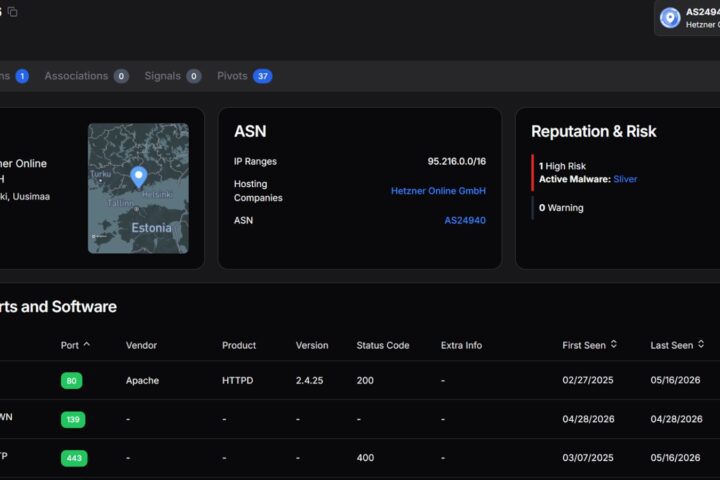Click the map marker pin on Helsinki
The height and width of the screenshot is (480, 720).
tap(139, 177)
